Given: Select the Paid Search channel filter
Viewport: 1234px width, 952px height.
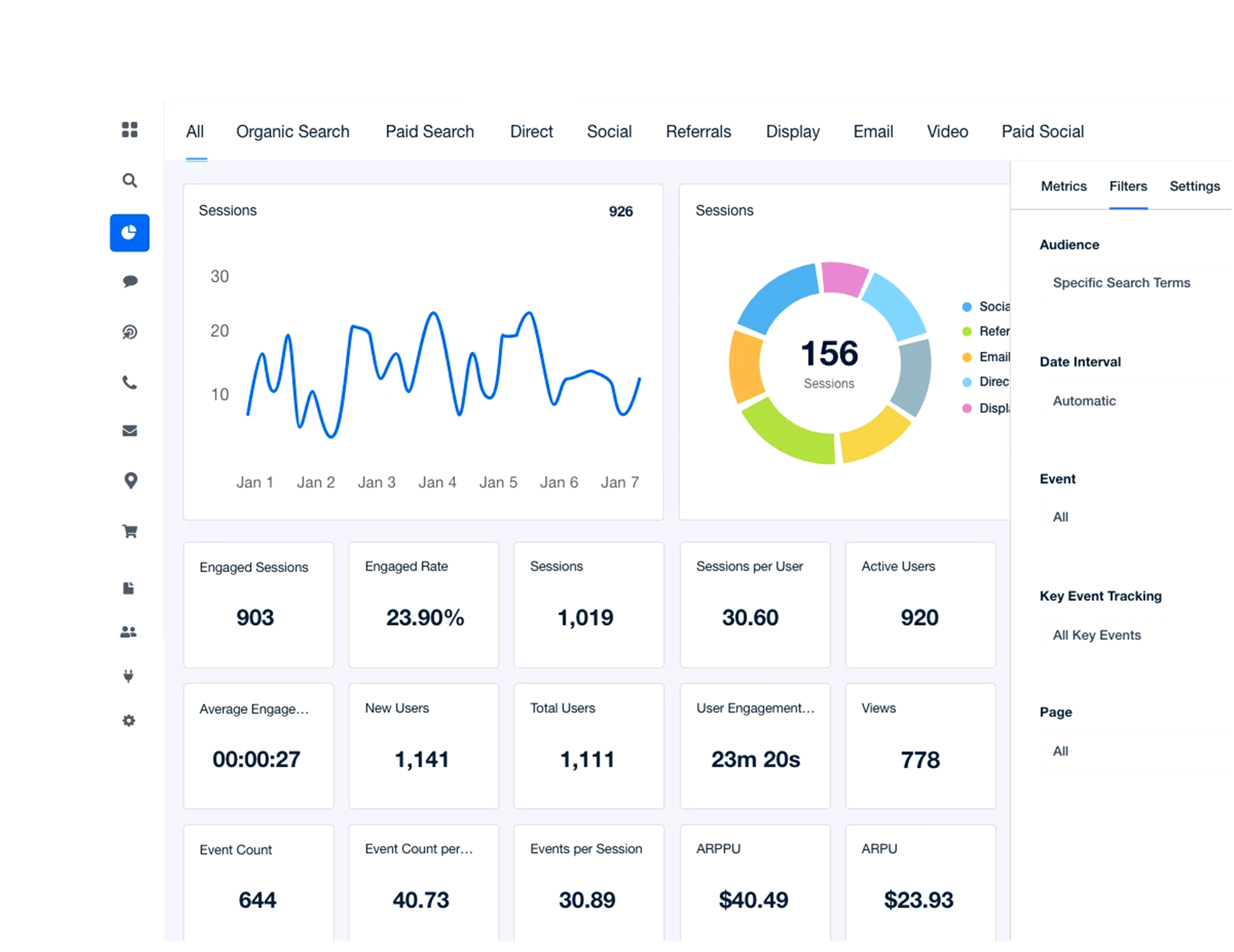Looking at the screenshot, I should pyautogui.click(x=429, y=131).
